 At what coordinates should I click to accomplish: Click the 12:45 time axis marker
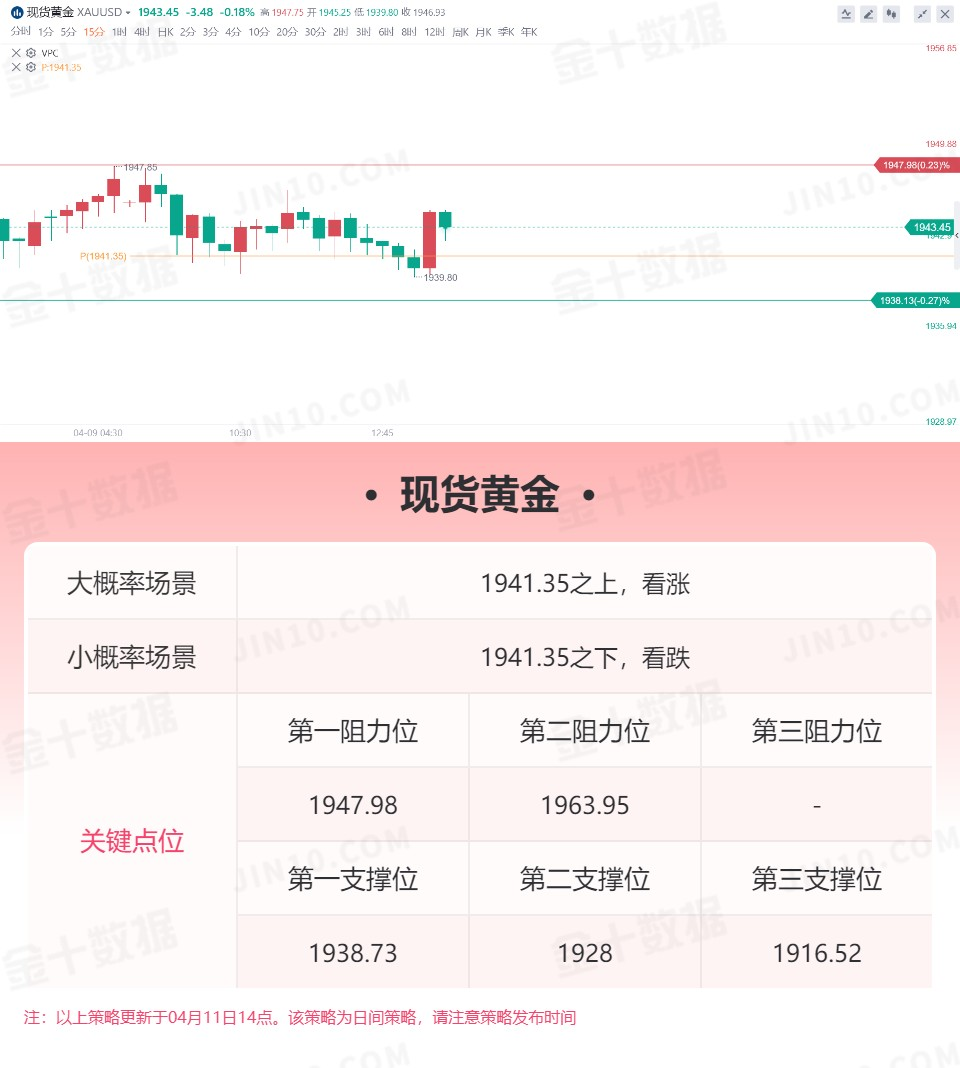(382, 433)
